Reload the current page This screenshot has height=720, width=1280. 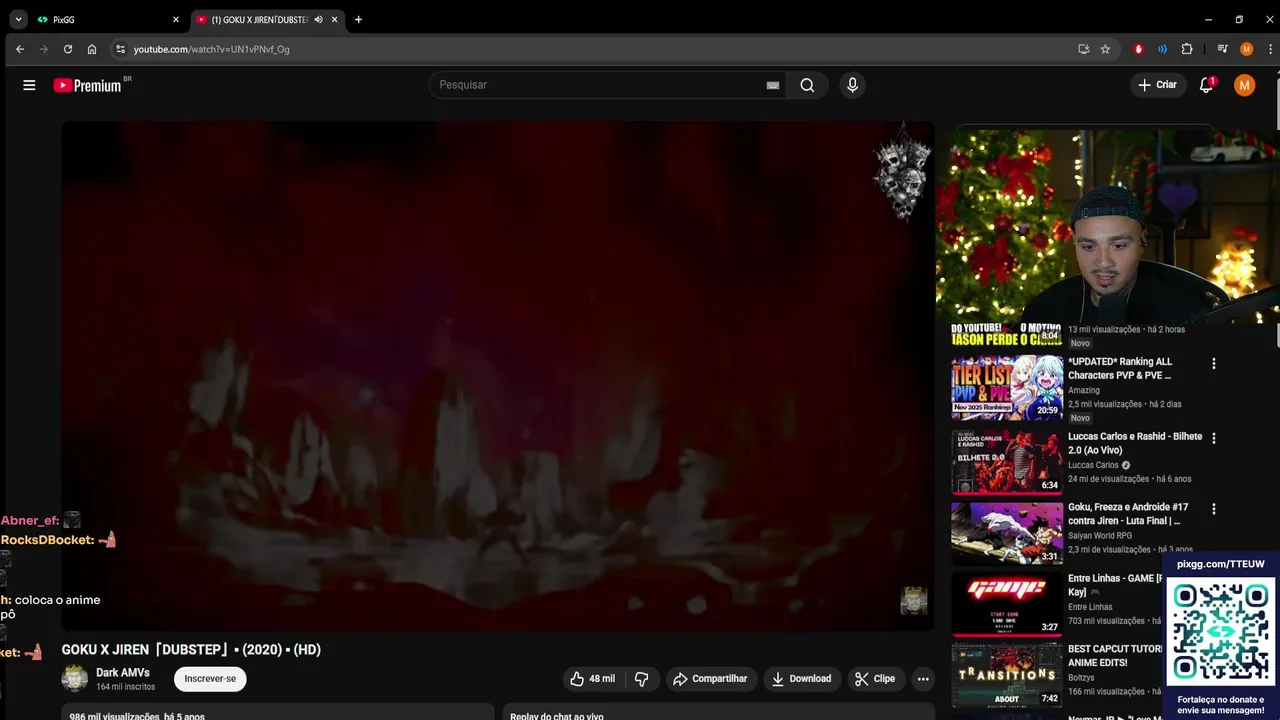point(68,49)
